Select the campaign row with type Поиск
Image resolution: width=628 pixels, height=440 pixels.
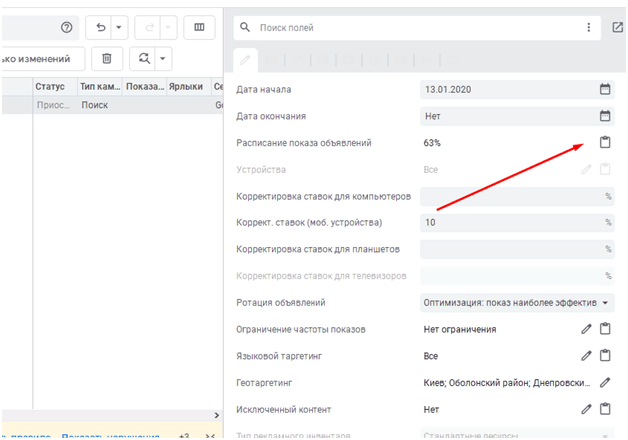pyautogui.click(x=112, y=105)
